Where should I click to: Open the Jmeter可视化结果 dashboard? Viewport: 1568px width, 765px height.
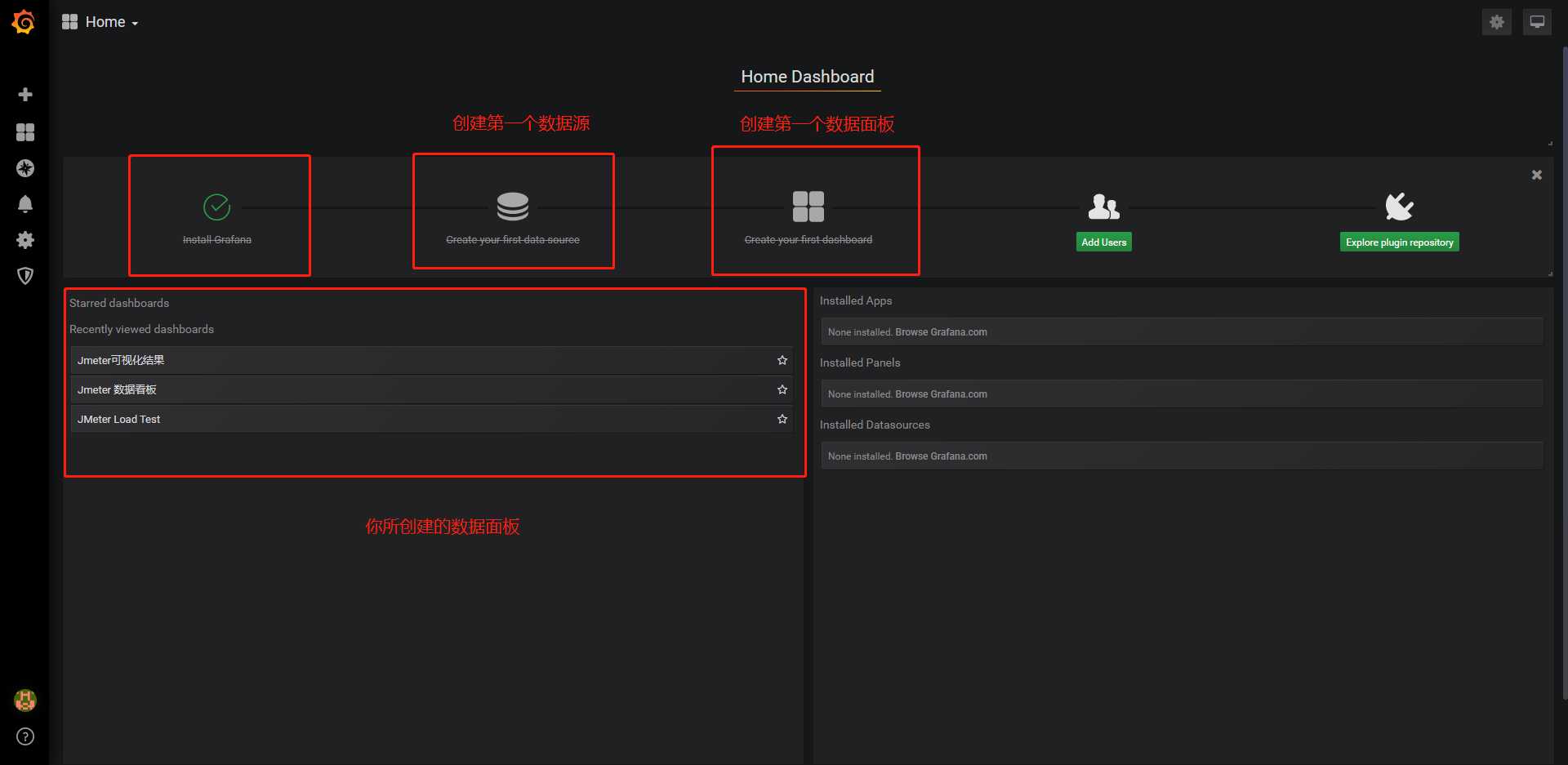[431, 360]
